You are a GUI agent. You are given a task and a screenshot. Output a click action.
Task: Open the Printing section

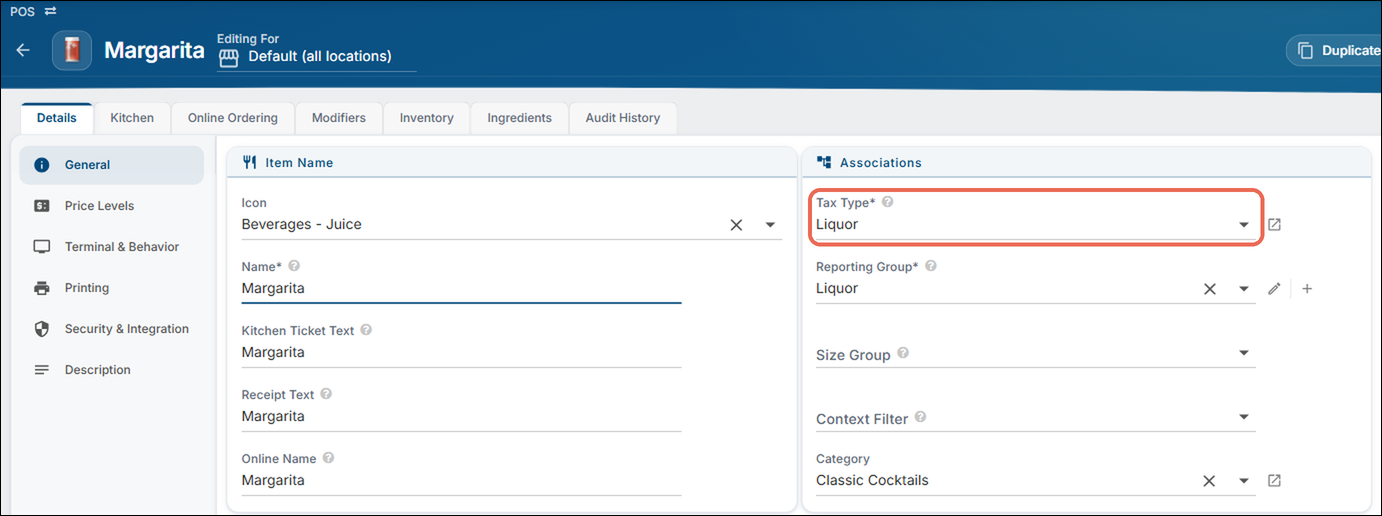point(112,288)
